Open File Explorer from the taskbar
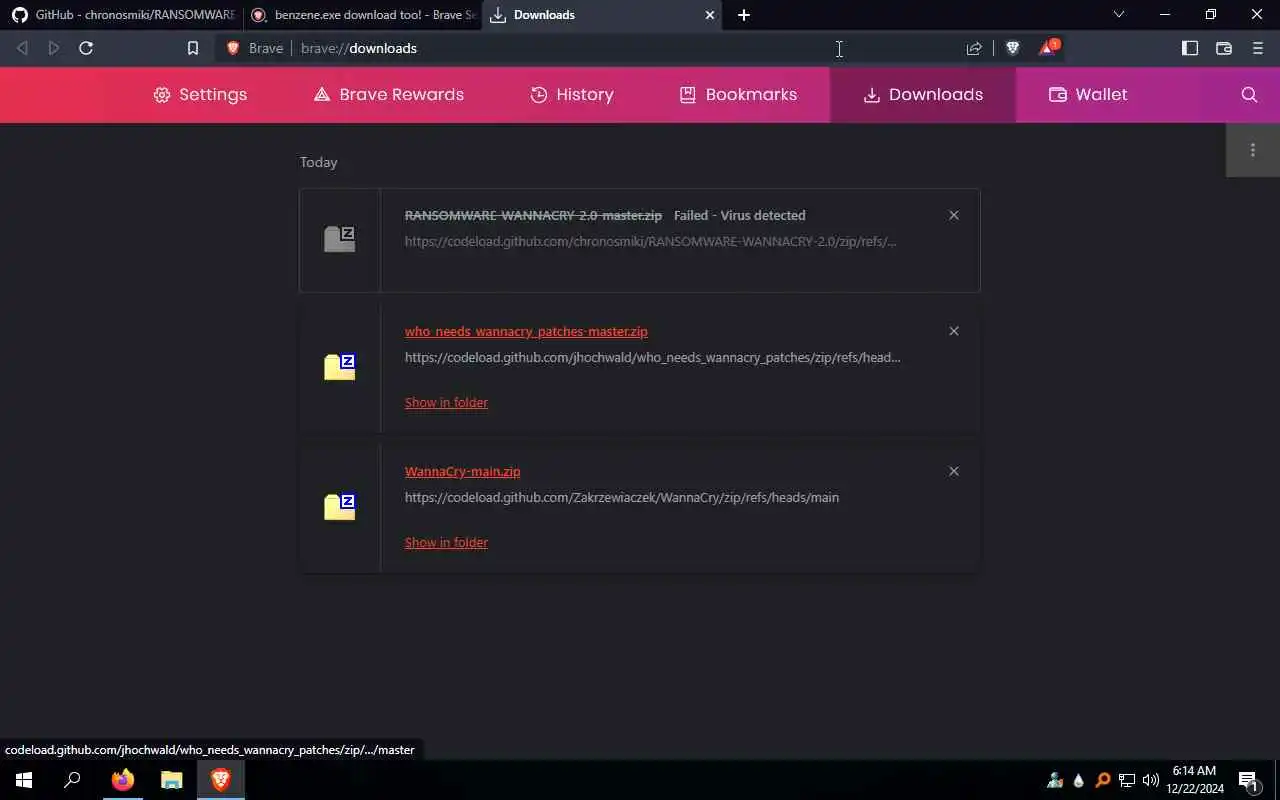Image resolution: width=1280 pixels, height=800 pixels. pos(172,780)
